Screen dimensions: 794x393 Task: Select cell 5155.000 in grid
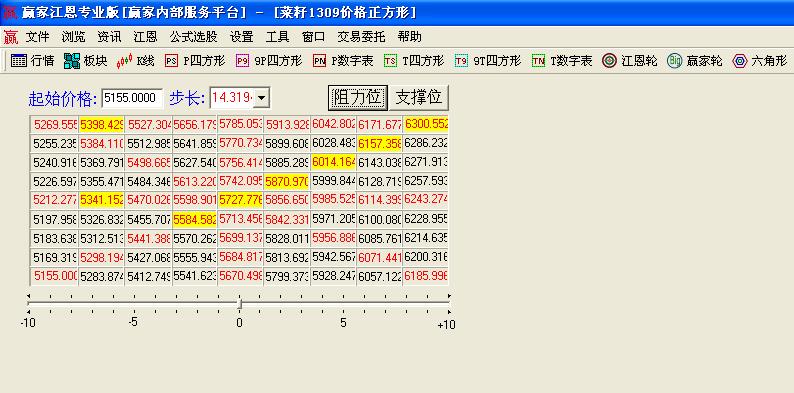[54, 276]
